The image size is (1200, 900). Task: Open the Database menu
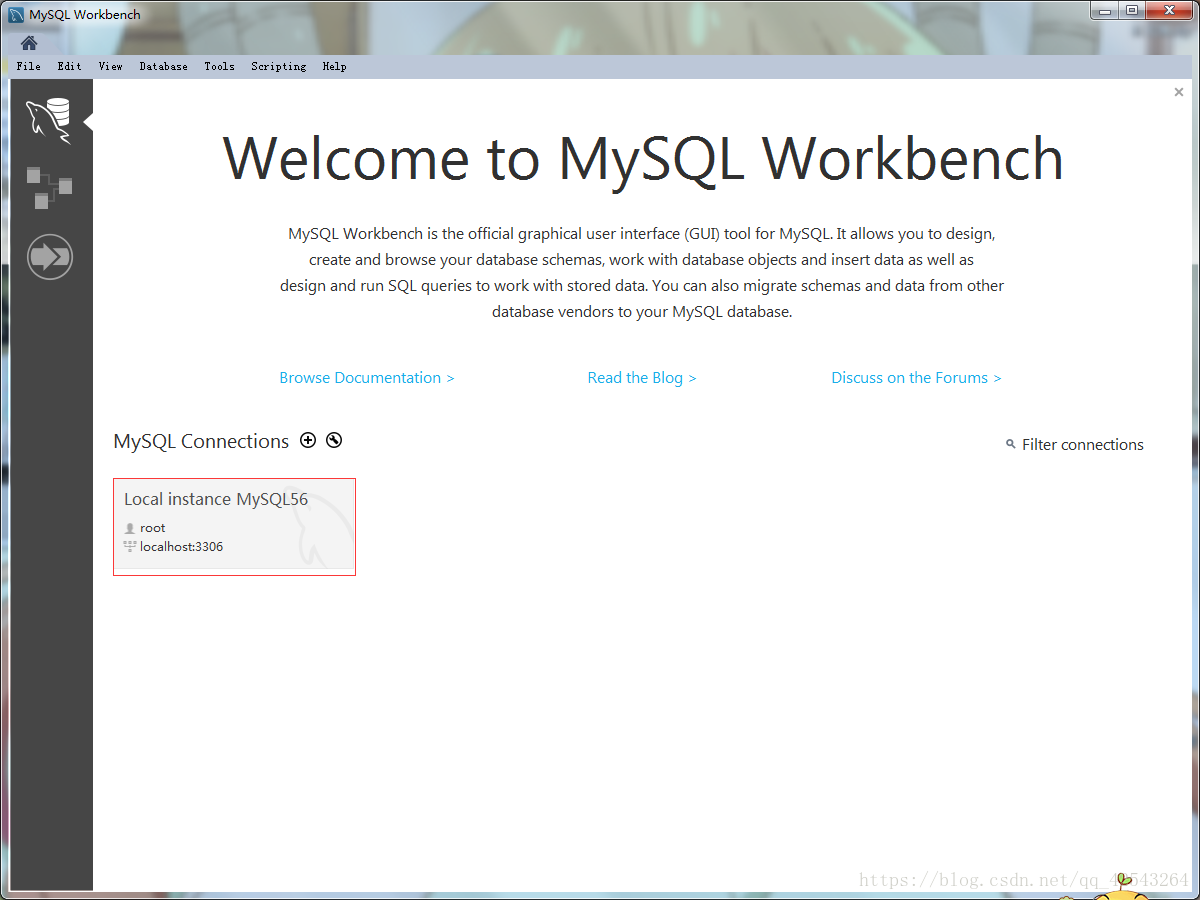point(163,66)
